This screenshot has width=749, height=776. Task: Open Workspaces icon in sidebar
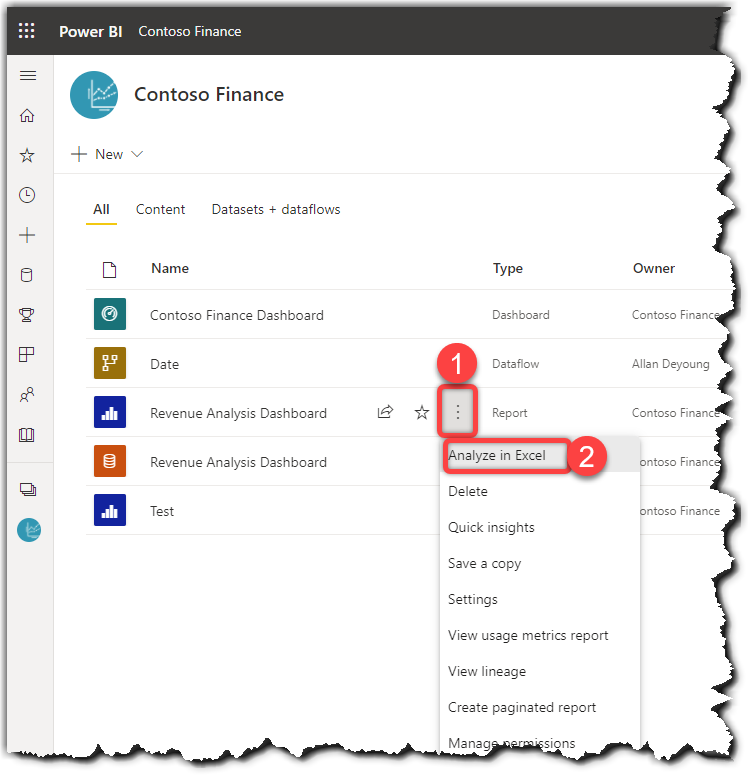click(x=28, y=489)
